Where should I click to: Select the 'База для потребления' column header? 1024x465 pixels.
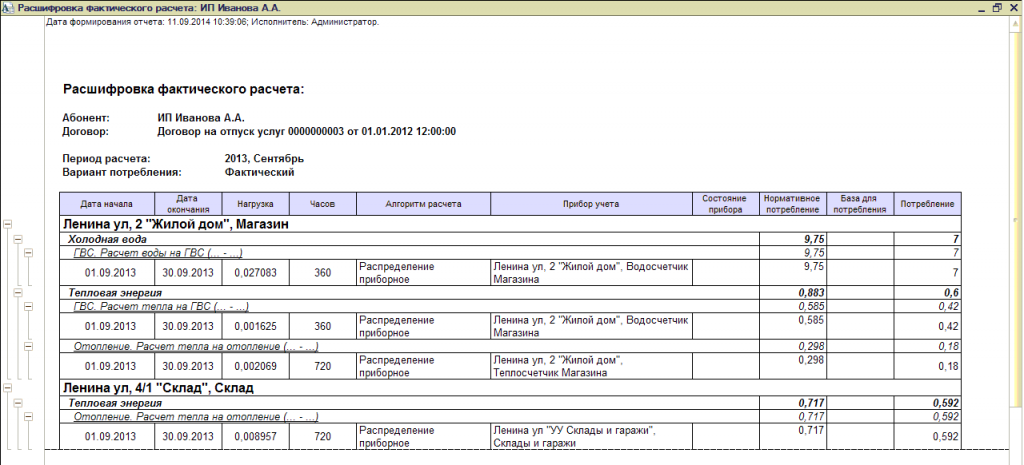coord(859,204)
